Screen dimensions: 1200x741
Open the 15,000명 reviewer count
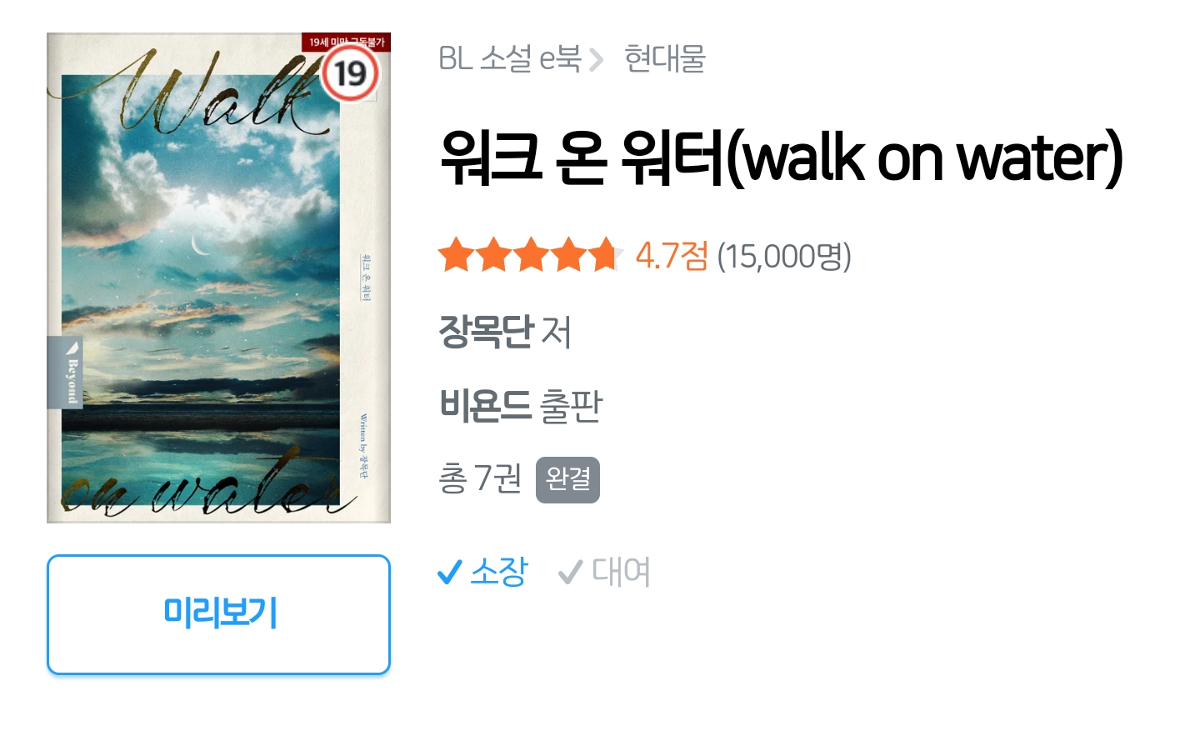(784, 257)
